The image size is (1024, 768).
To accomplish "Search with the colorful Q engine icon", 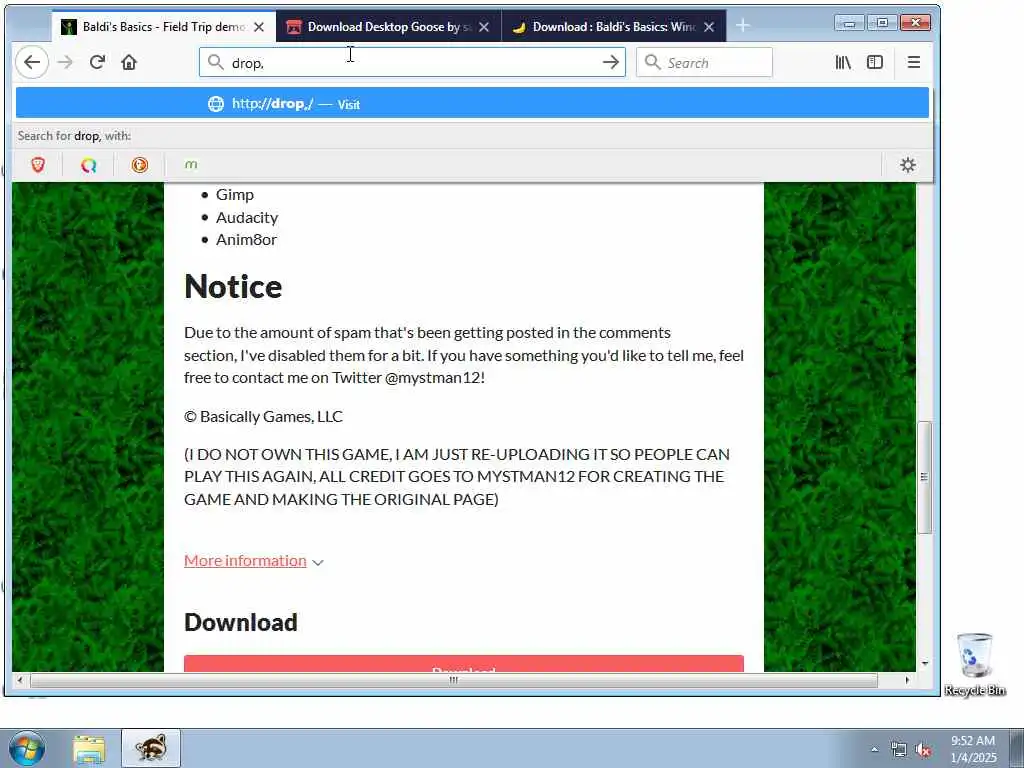I will (x=88, y=165).
